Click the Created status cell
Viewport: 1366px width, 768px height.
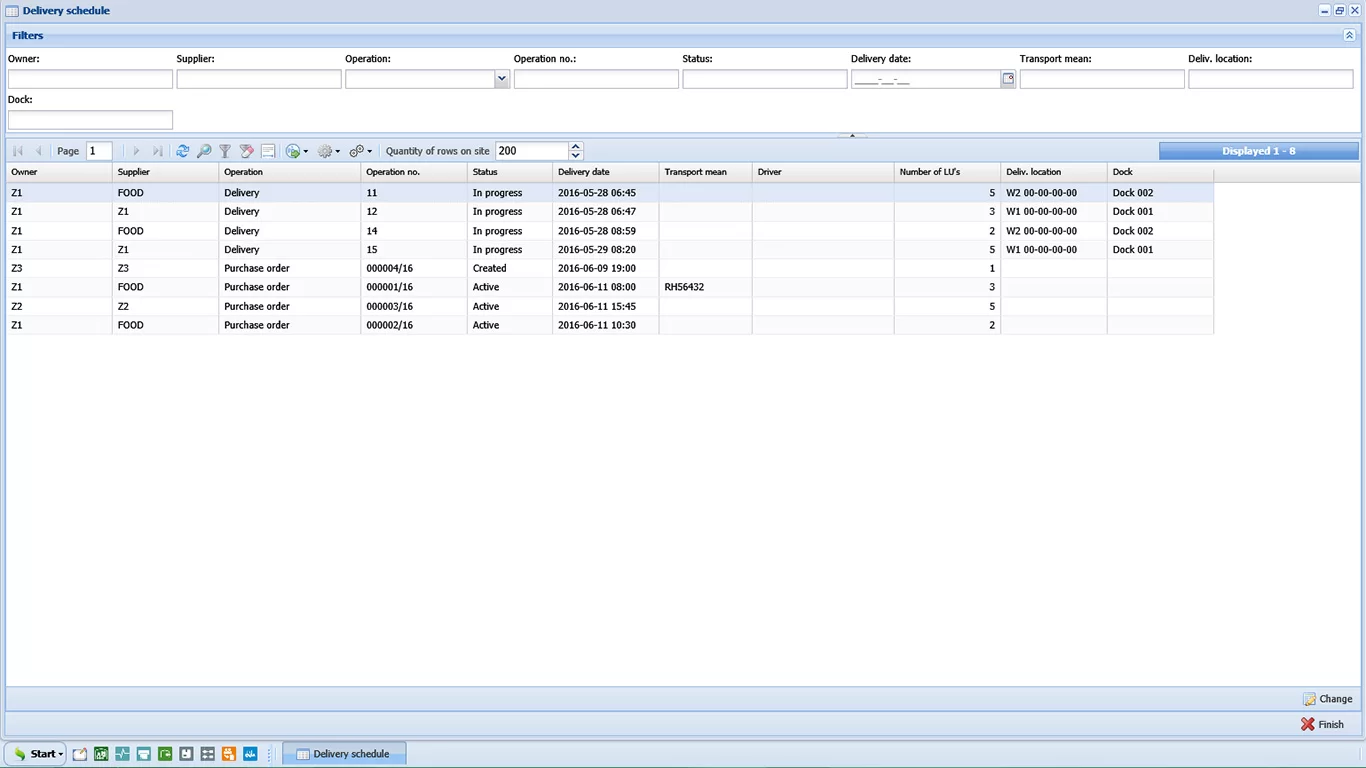pyautogui.click(x=510, y=268)
